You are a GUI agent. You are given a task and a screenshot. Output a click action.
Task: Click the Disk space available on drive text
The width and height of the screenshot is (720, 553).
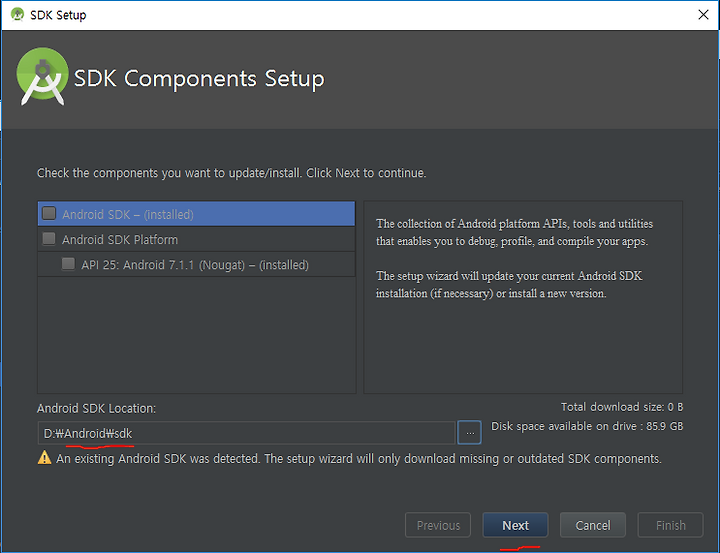[587, 426]
